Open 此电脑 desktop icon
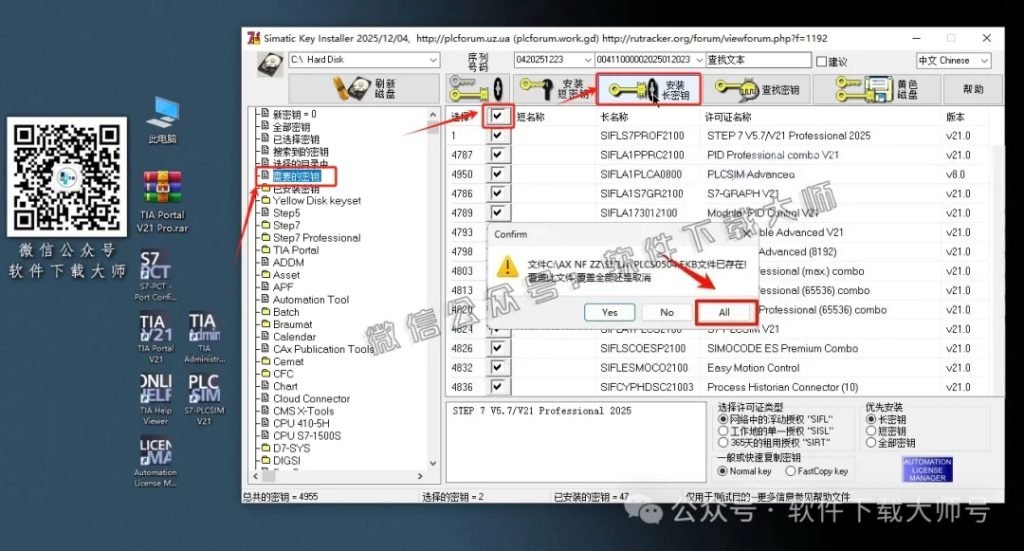Screen dimensions: 1024x551 tap(163, 119)
